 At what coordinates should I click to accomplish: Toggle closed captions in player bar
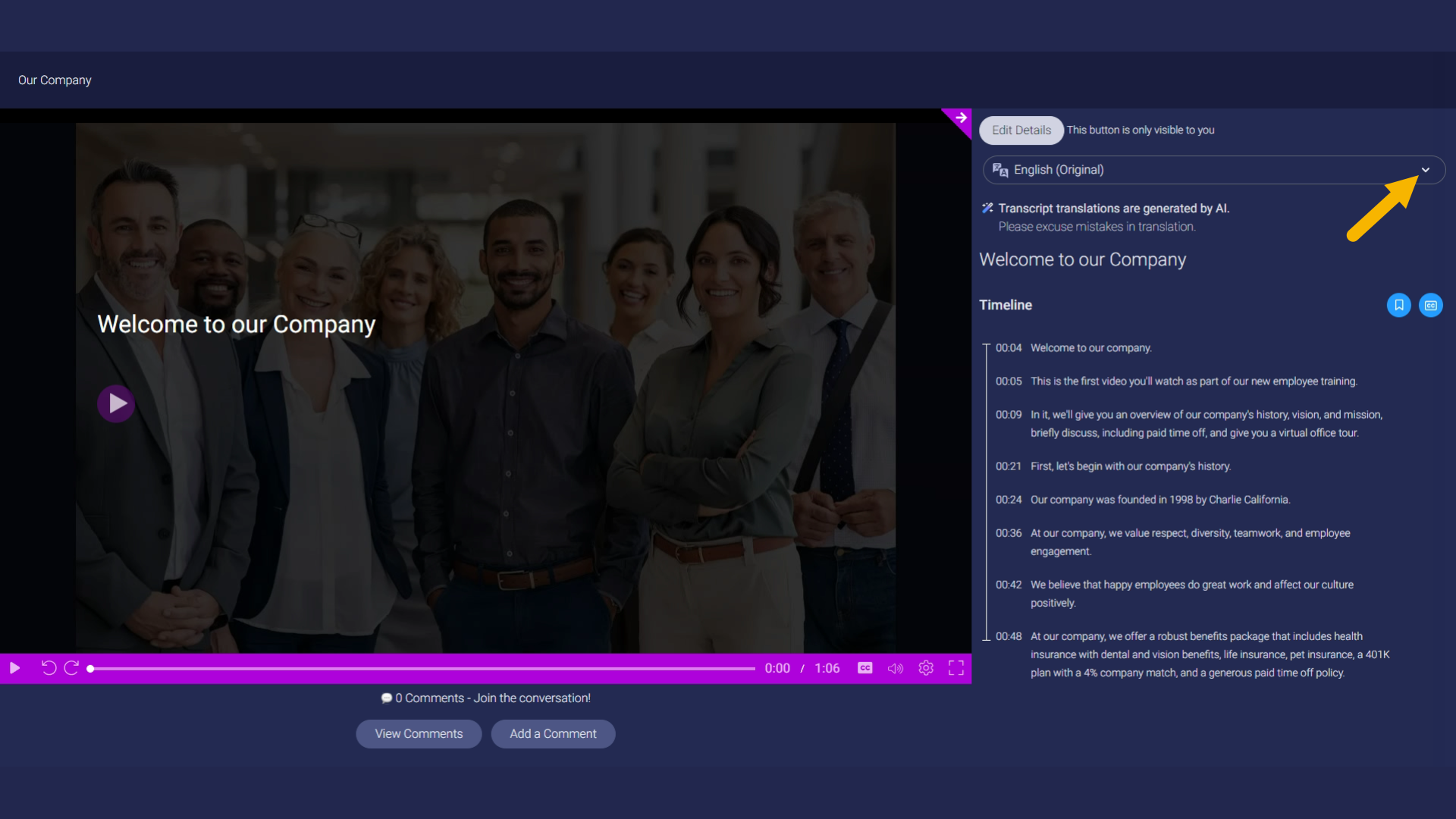(x=865, y=668)
